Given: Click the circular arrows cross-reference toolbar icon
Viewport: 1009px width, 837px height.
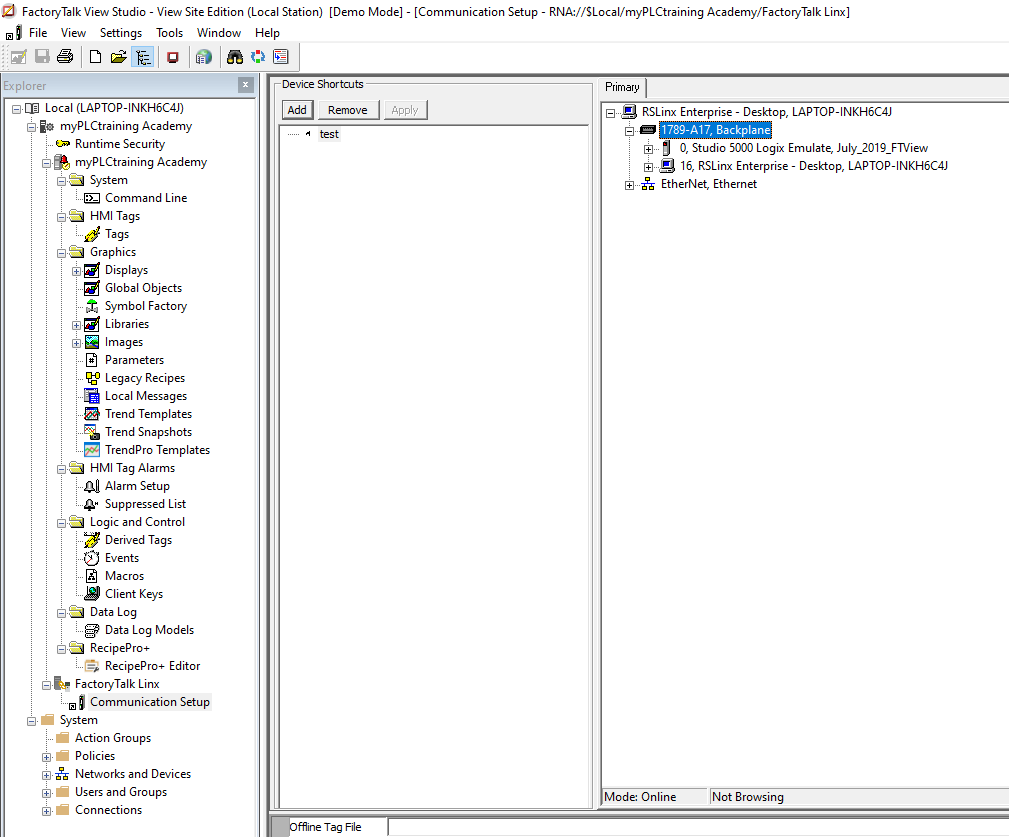Looking at the screenshot, I should click(x=257, y=57).
